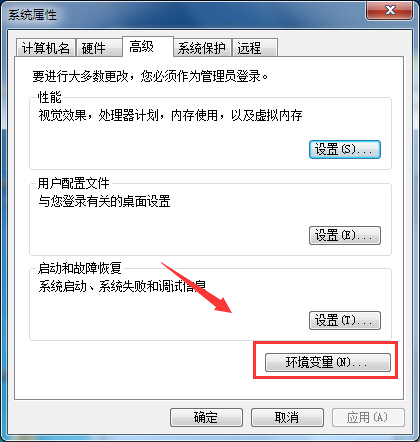
Task: Select the 高级 tab
Action: click(147, 47)
